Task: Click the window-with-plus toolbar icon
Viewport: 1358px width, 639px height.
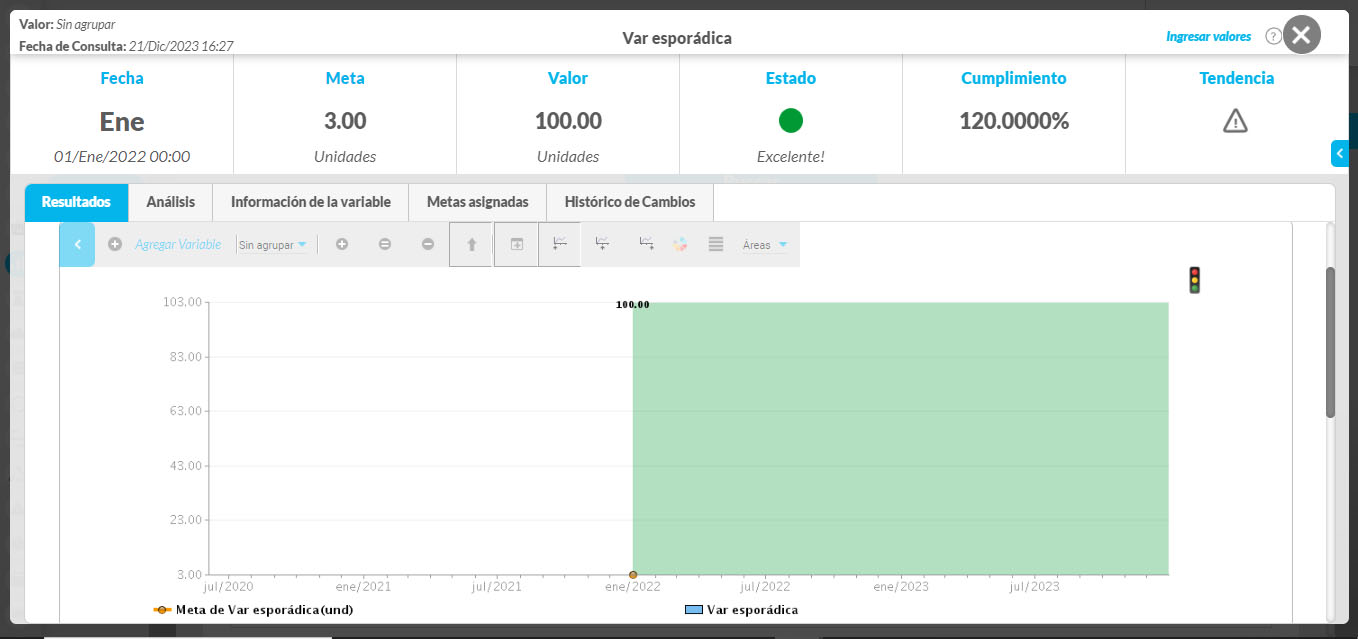Action: [x=517, y=244]
